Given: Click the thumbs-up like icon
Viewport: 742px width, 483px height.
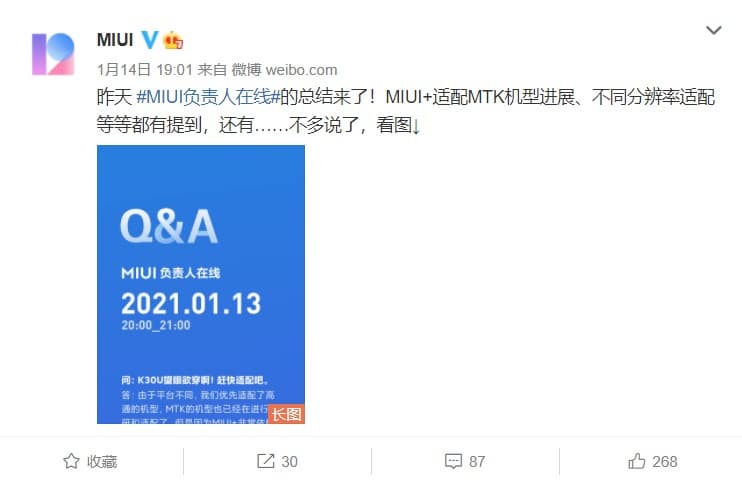Looking at the screenshot, I should tap(636, 461).
